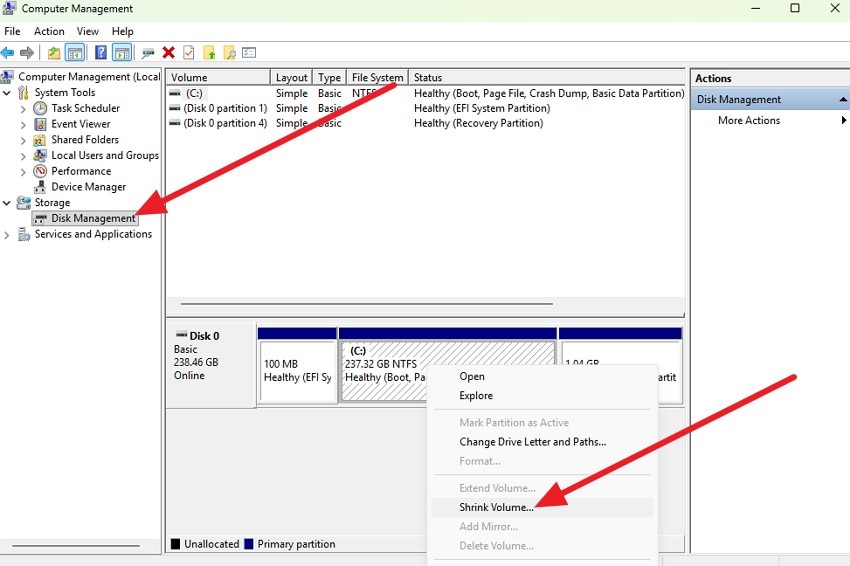This screenshot has height=566, width=850.
Task: Collapse the Storage node
Action: [7, 203]
